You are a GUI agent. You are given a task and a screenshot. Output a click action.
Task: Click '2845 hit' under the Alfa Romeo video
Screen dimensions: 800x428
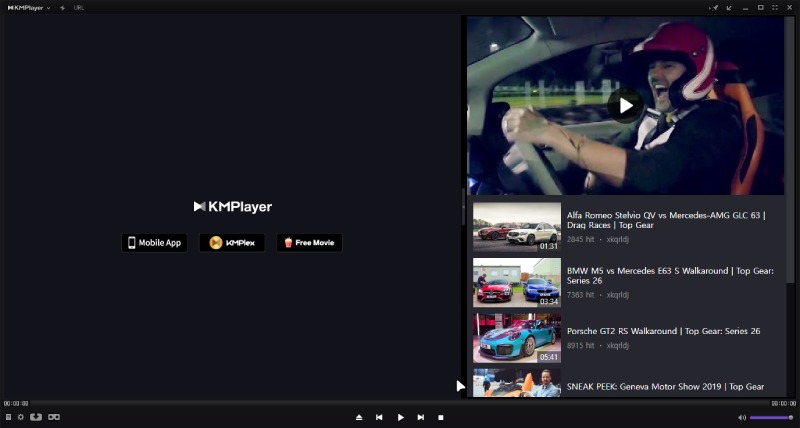point(581,239)
